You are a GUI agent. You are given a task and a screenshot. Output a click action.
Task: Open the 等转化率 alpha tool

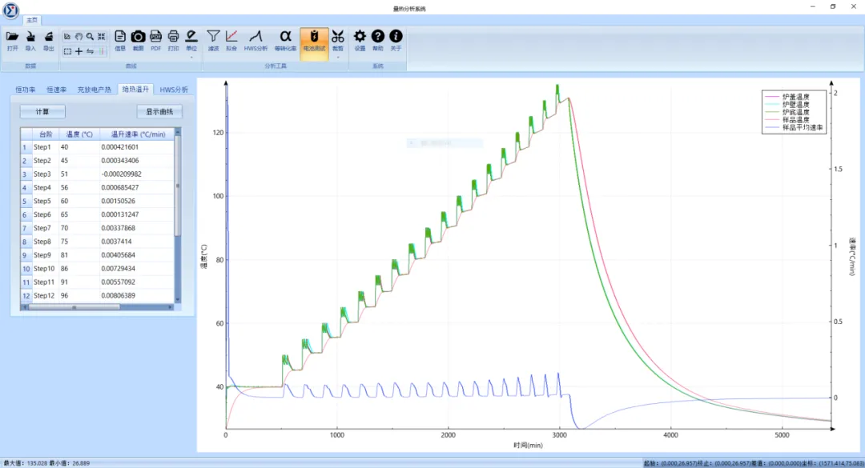285,39
